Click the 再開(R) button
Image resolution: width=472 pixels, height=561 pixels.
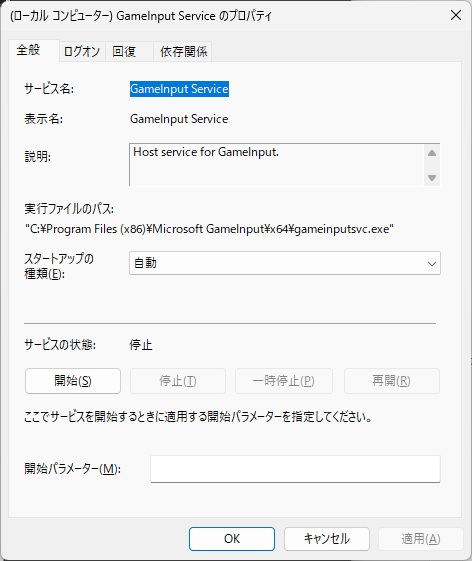(392, 381)
